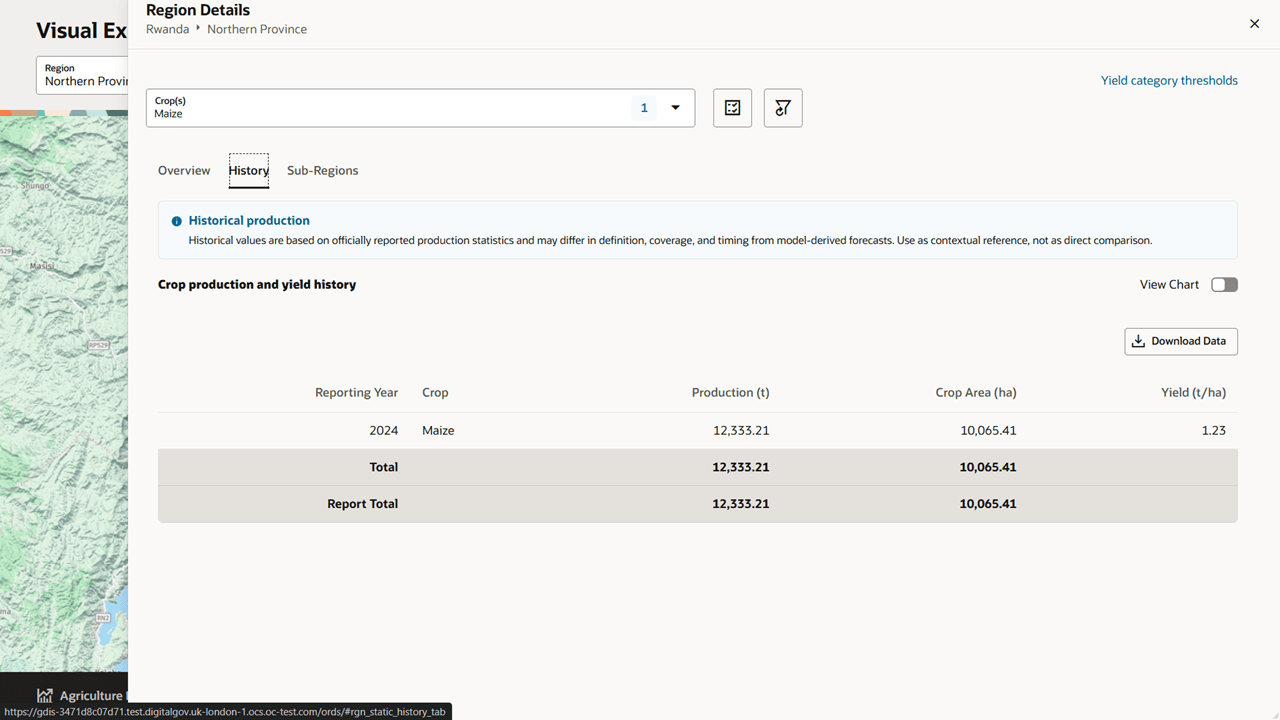Select the 2024 reporting year cell
1280x720 pixels.
coord(384,430)
